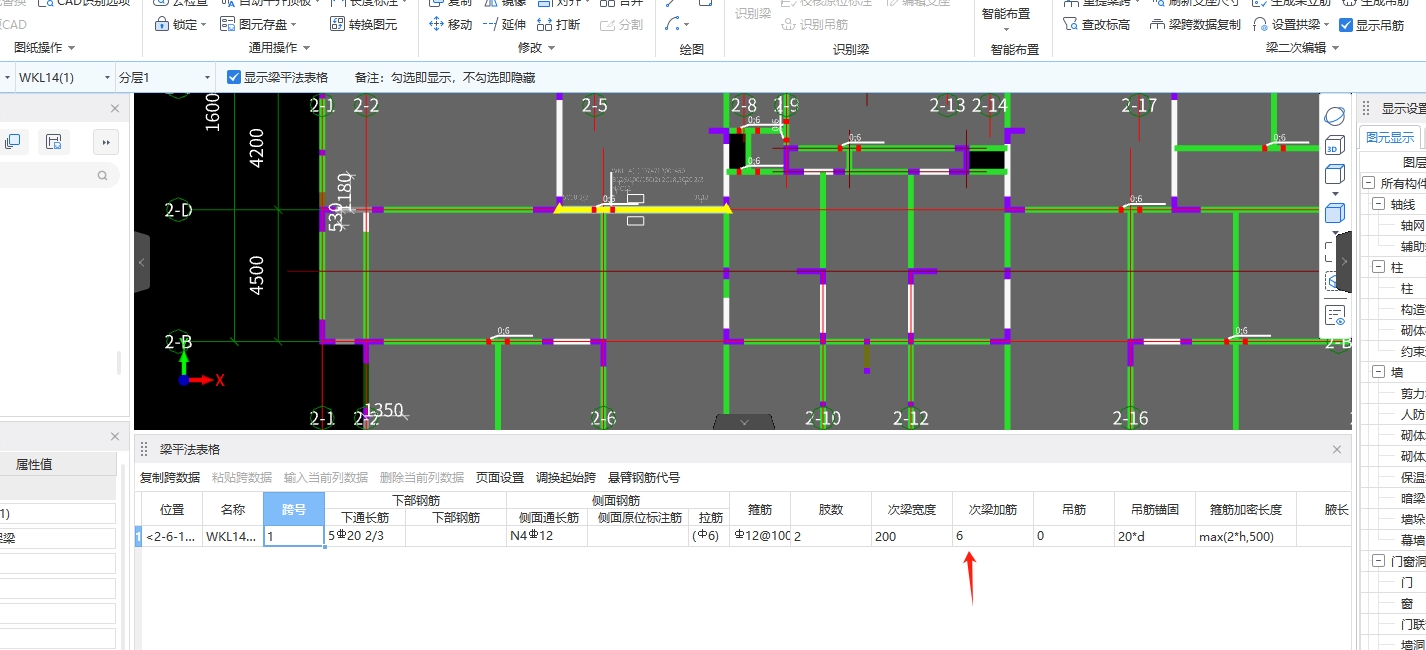1426x650 pixels.
Task: Click 识别吊筋 in the ribbon
Action: 815,24
